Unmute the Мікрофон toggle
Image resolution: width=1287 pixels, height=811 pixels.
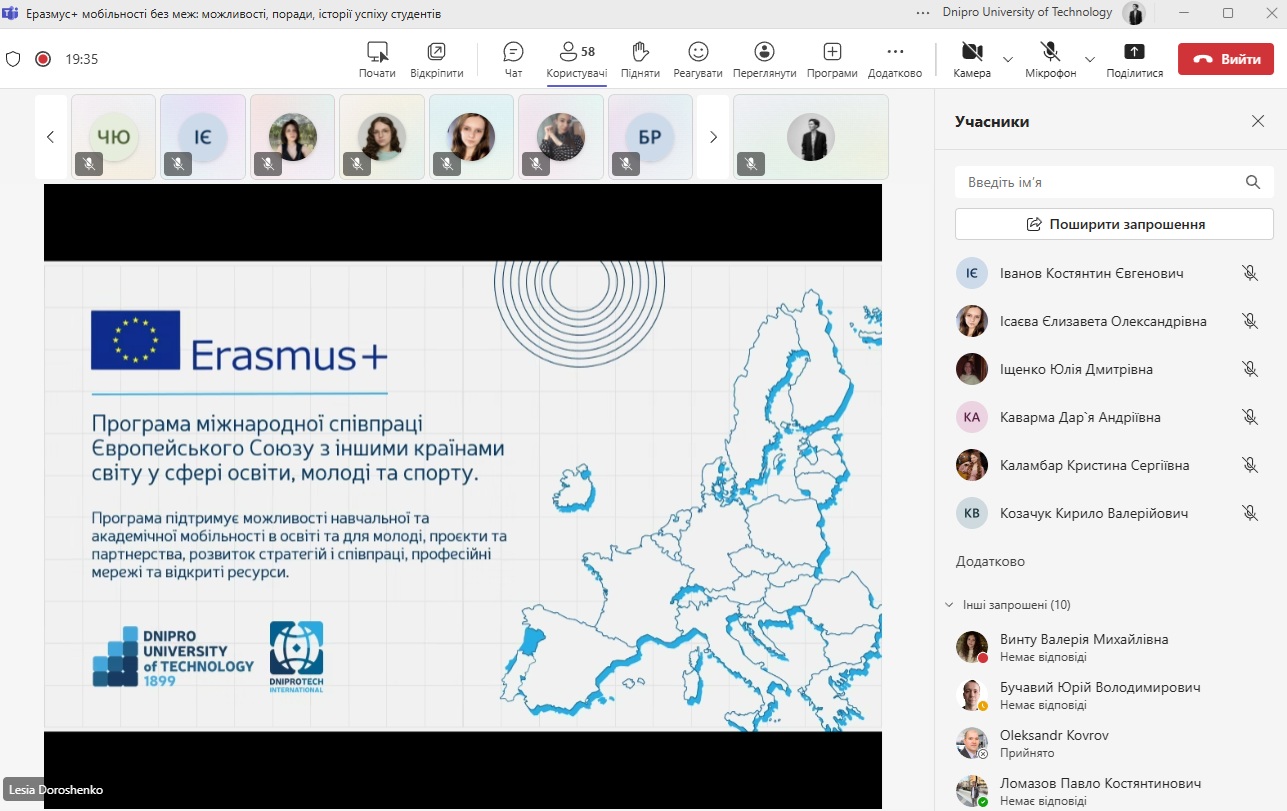(x=1050, y=59)
